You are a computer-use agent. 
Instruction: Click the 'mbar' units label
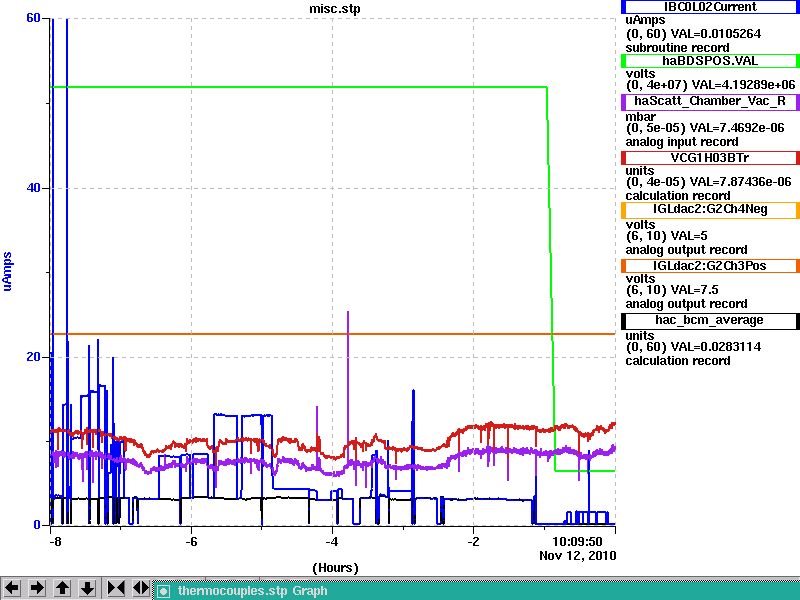pos(641,117)
